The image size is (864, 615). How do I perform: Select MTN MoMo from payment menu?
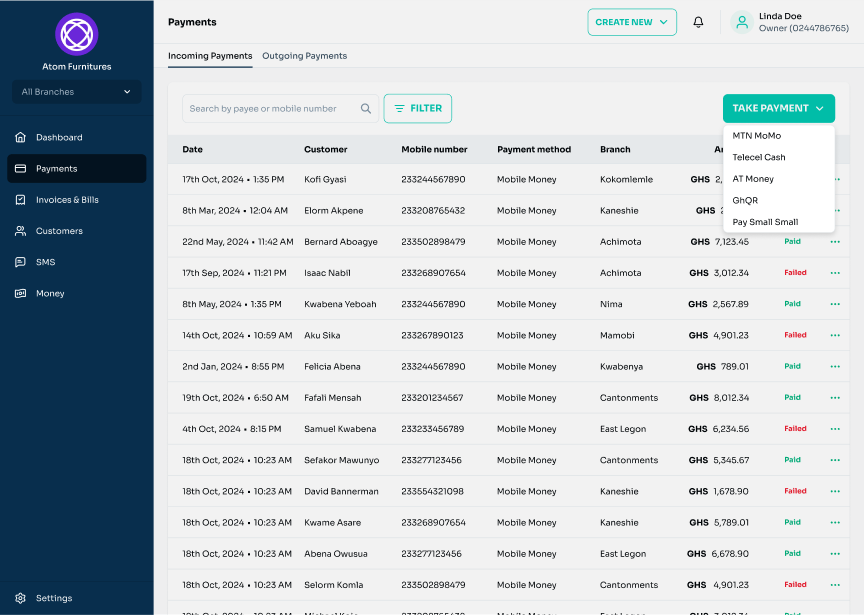click(x=757, y=135)
